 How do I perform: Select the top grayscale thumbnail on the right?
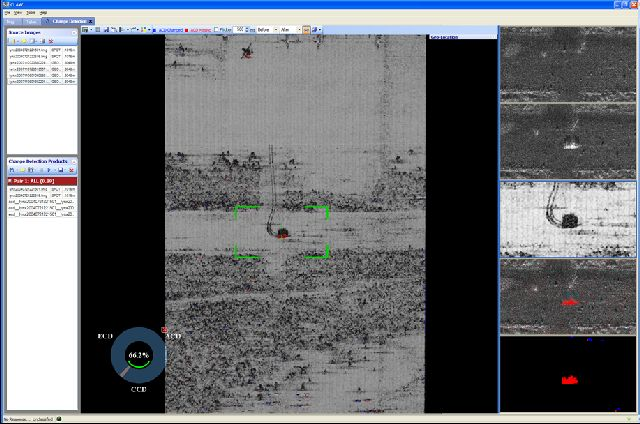pos(568,64)
